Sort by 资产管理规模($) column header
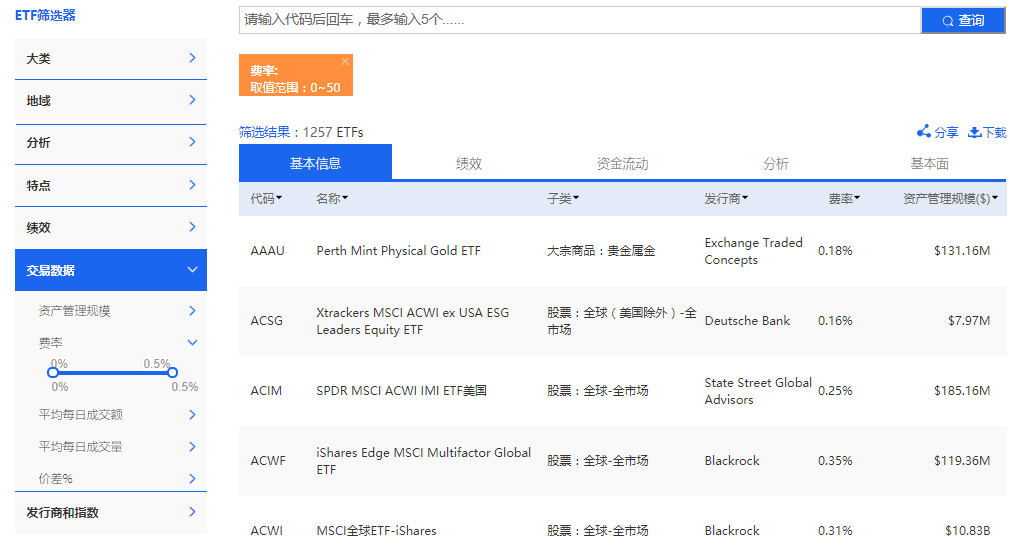 point(950,199)
